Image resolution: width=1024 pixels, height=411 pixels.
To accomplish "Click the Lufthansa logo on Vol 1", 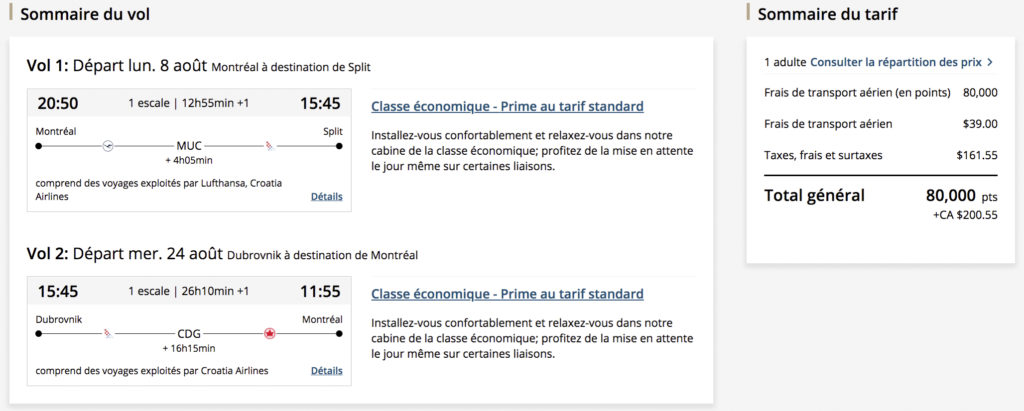I will (109, 145).
